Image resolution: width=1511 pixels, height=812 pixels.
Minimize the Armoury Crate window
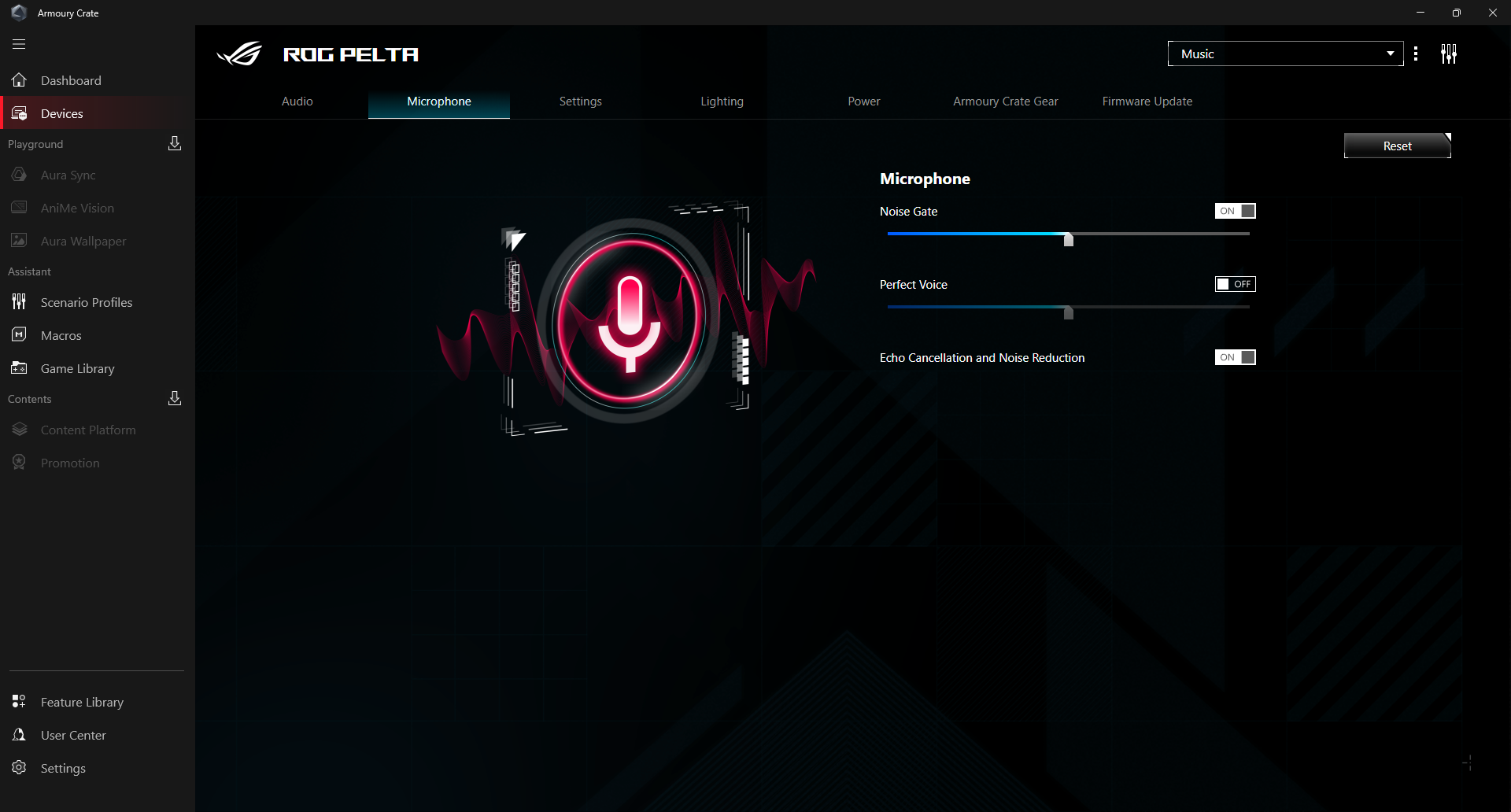point(1420,13)
